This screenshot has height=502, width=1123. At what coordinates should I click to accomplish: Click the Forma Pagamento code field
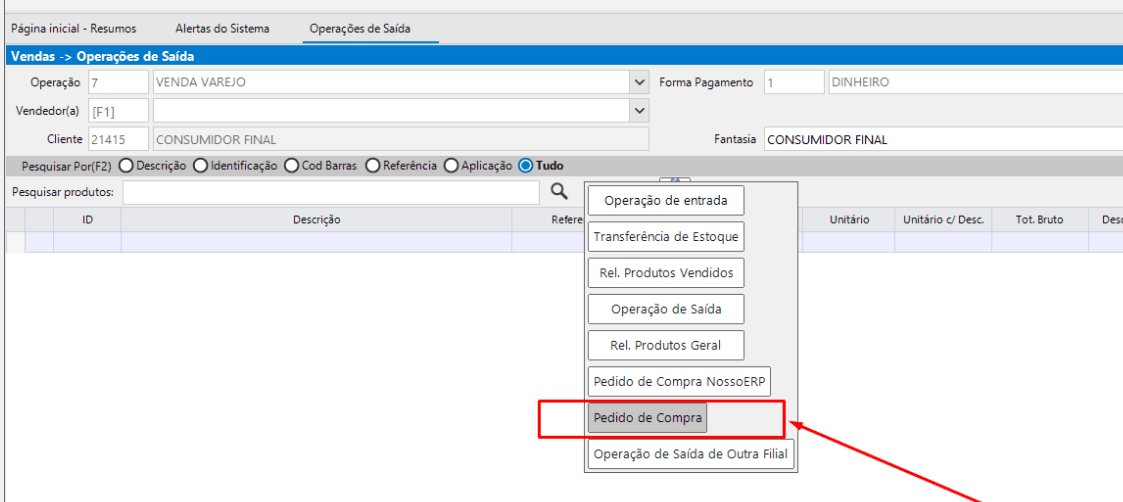click(794, 82)
